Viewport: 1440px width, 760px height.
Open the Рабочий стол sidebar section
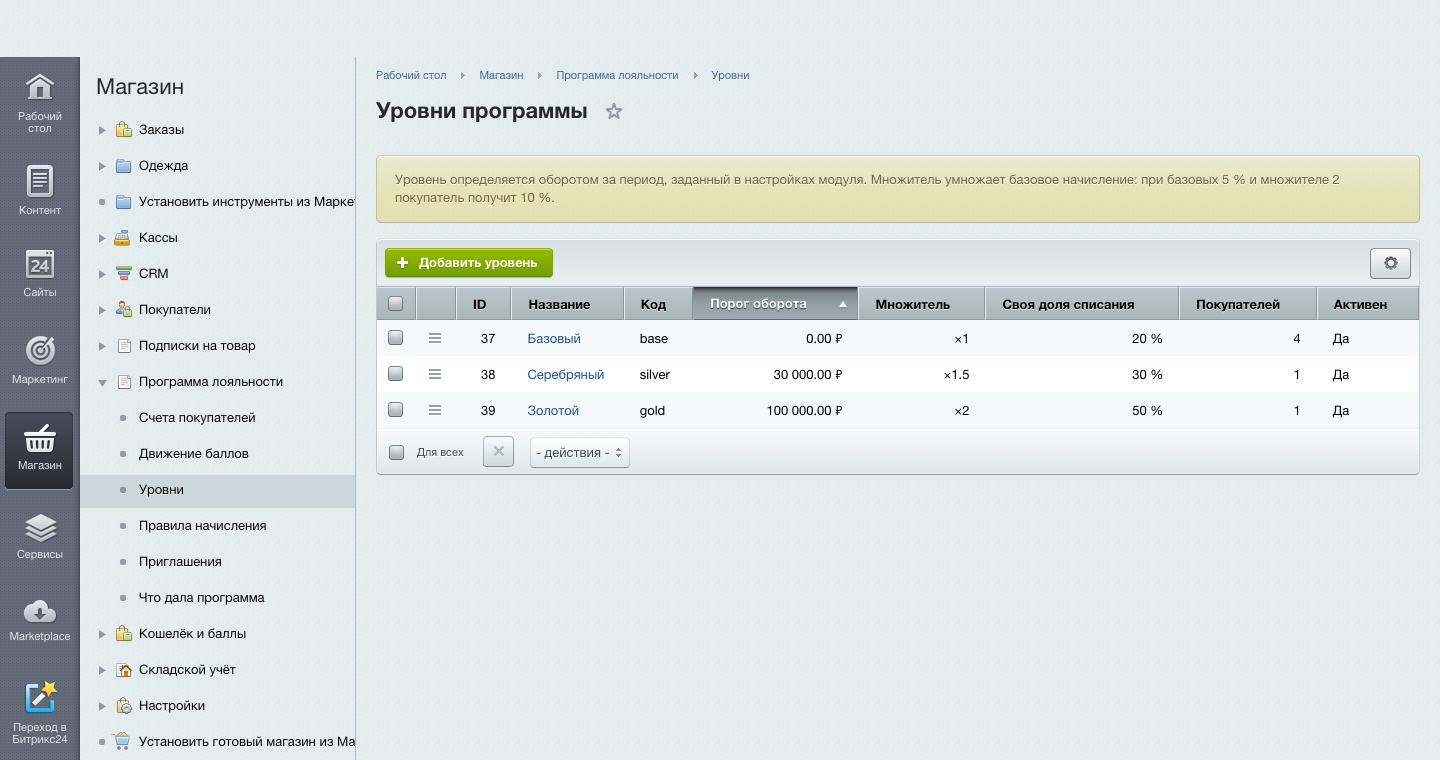[x=39, y=102]
